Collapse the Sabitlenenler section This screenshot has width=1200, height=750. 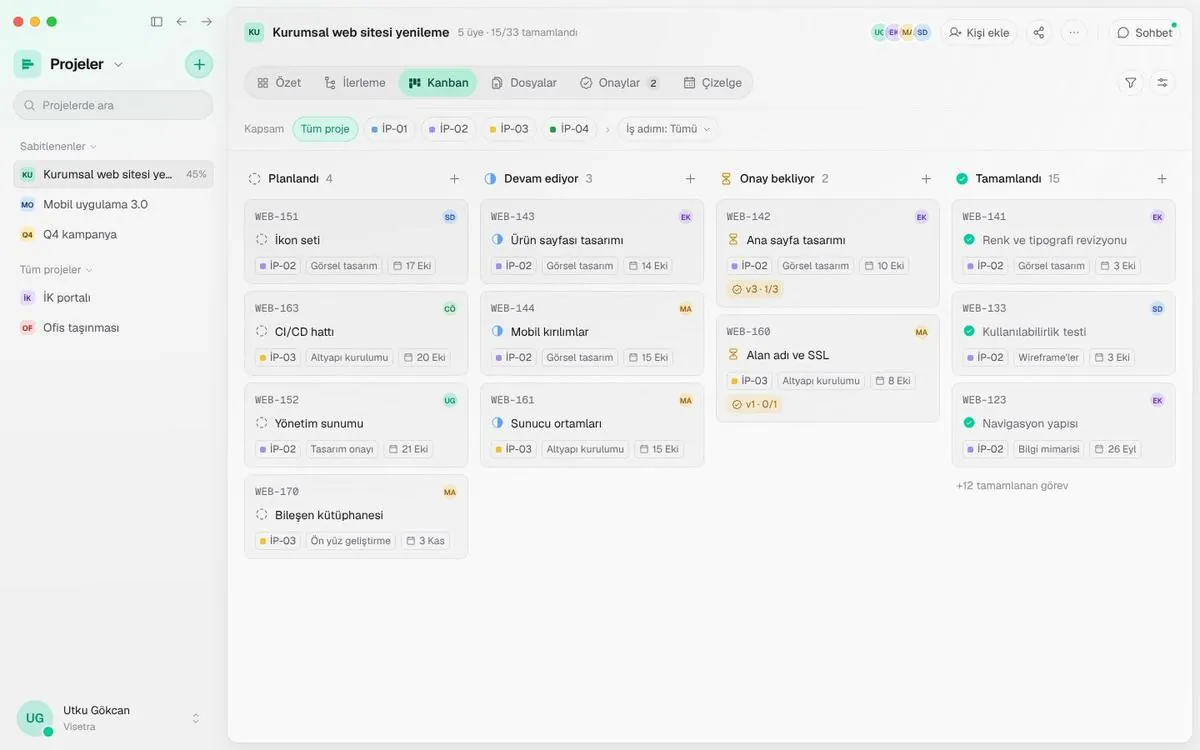tap(58, 146)
